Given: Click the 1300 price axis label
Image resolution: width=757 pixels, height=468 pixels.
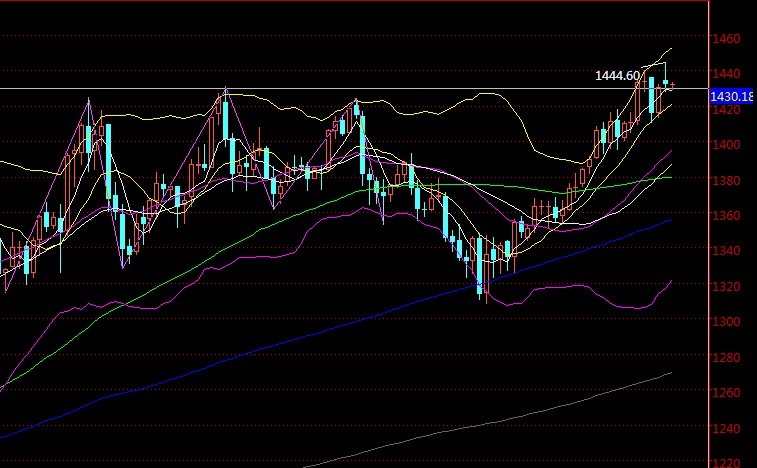Looking at the screenshot, I should tap(726, 322).
